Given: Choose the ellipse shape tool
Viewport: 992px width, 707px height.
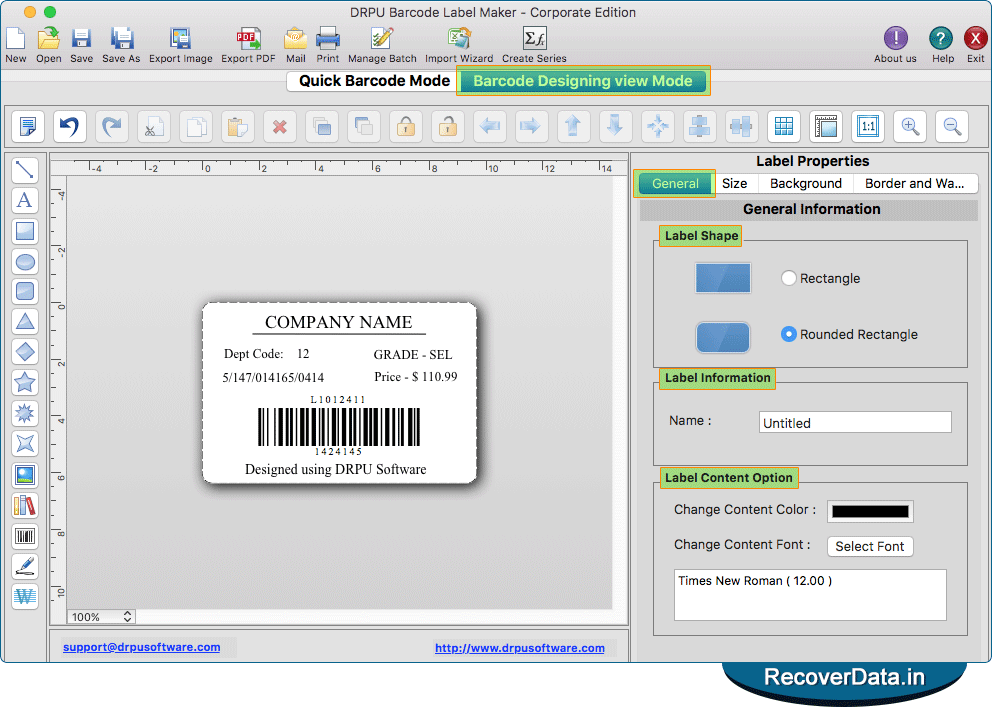Looking at the screenshot, I should point(25,262).
